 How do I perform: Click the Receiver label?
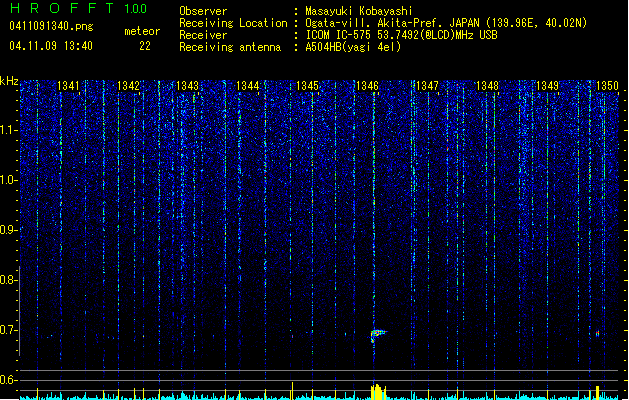203,35
